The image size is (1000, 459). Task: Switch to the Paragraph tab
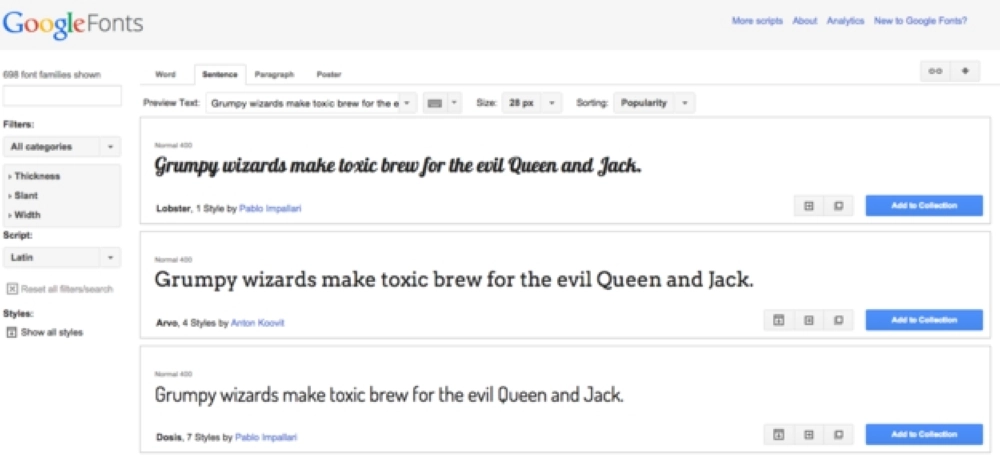click(274, 74)
